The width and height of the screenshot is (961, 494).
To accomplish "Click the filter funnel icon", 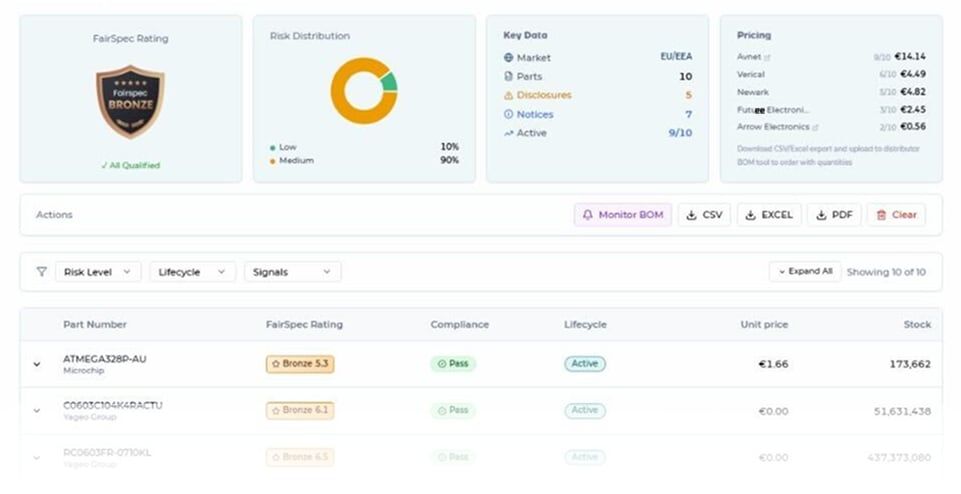I will pos(41,272).
